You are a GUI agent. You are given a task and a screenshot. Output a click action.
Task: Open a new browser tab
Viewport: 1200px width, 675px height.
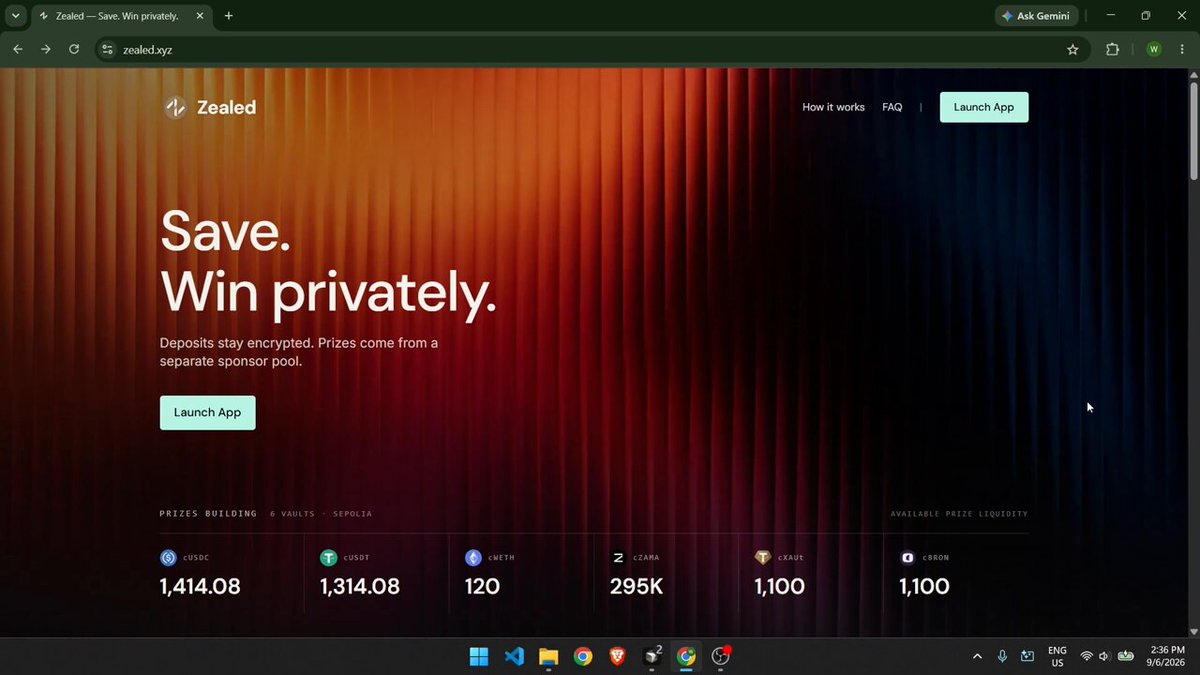[x=228, y=16]
